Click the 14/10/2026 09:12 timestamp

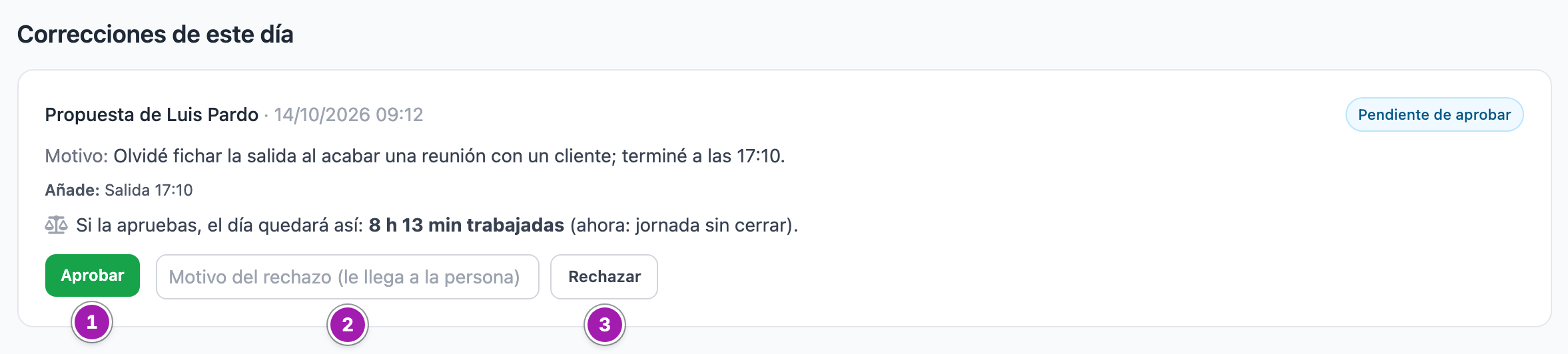tap(348, 114)
